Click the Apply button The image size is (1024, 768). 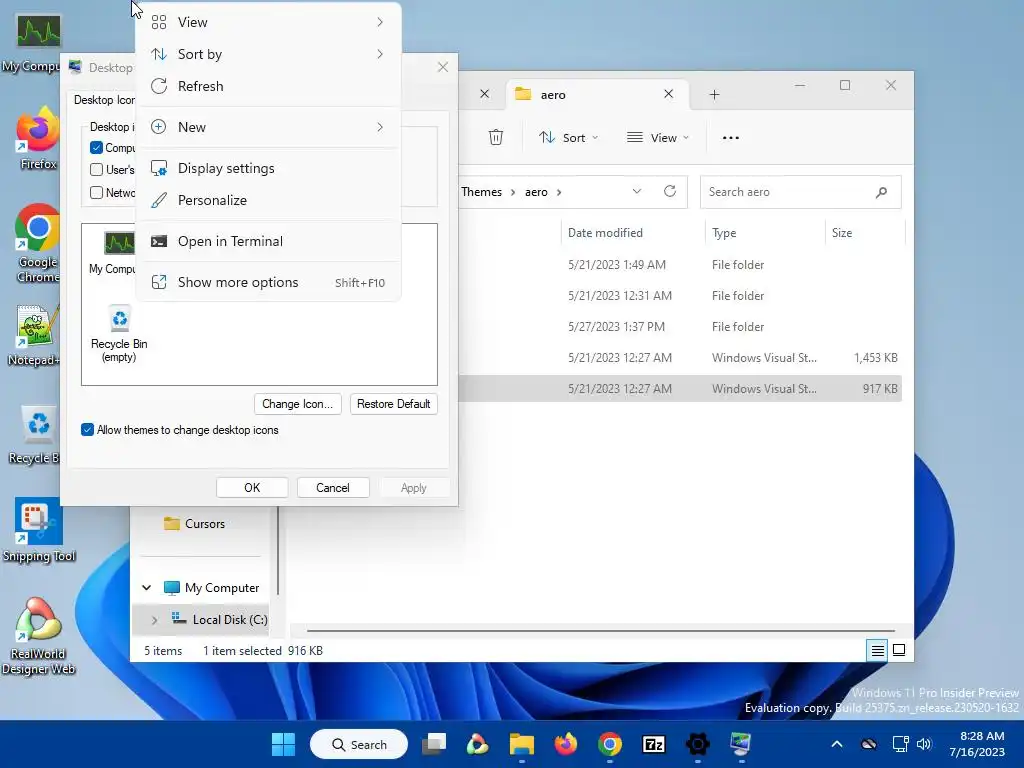click(x=413, y=488)
